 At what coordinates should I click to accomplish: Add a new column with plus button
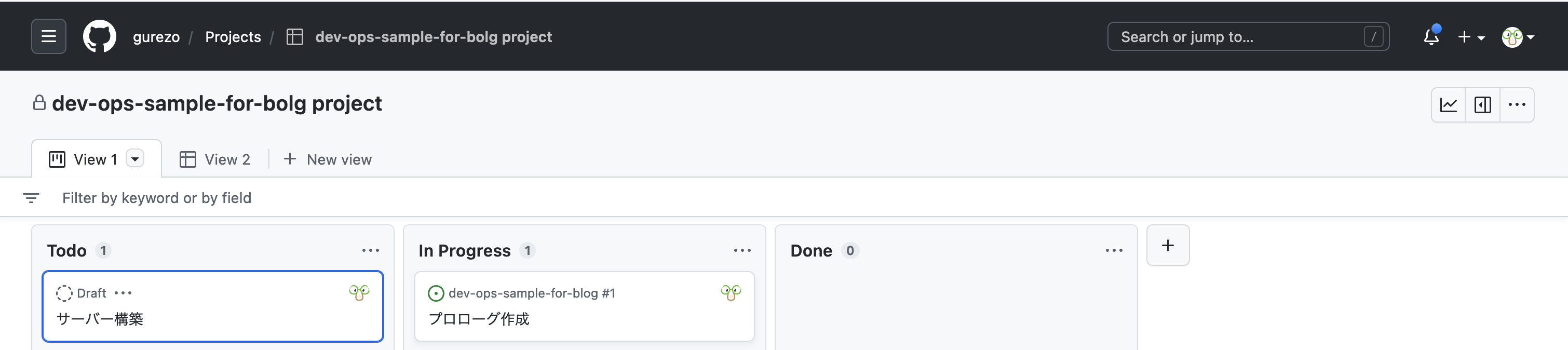(1168, 245)
